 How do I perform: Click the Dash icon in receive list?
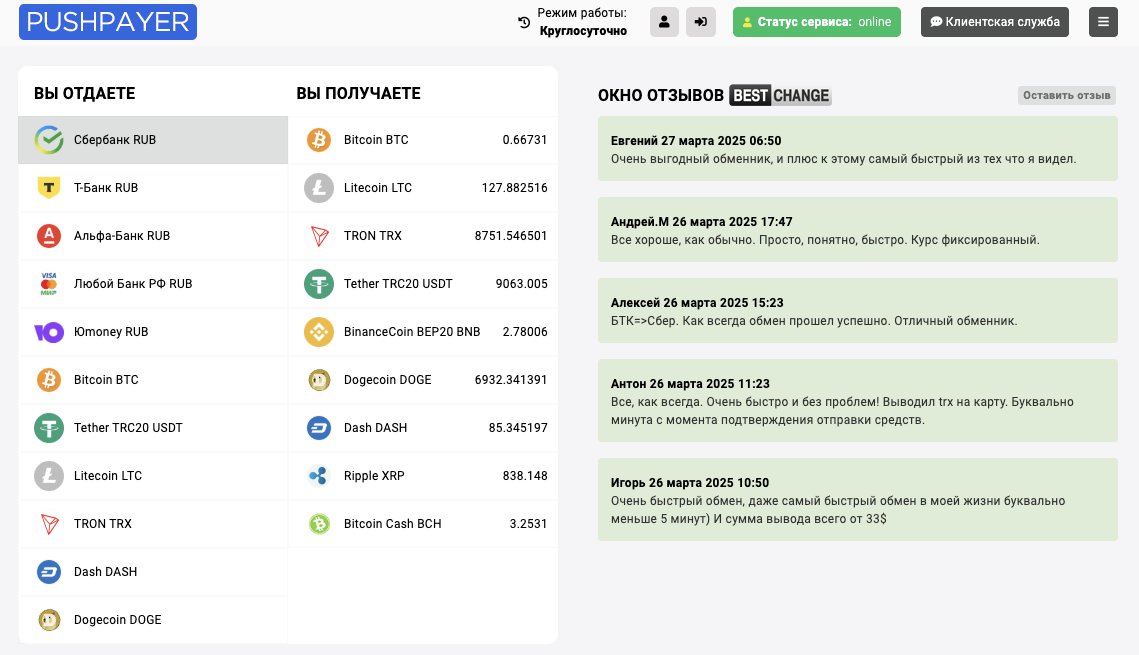(x=319, y=428)
